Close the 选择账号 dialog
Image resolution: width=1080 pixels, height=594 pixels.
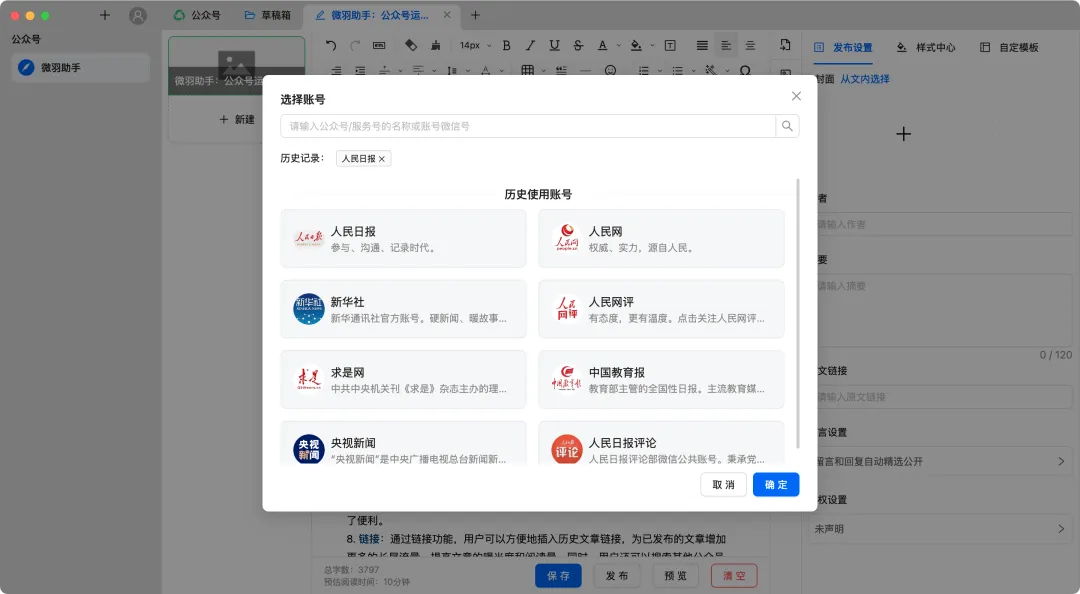[x=796, y=96]
